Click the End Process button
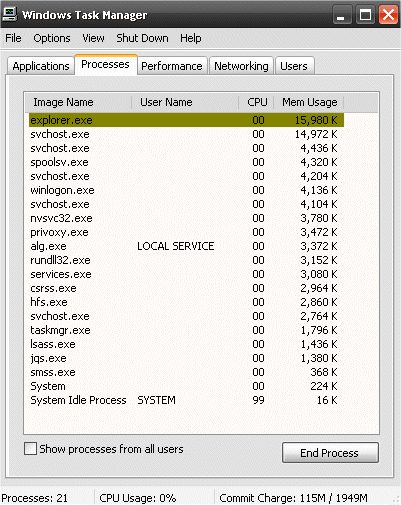Viewport: 401px width, 505px height. tap(330, 453)
